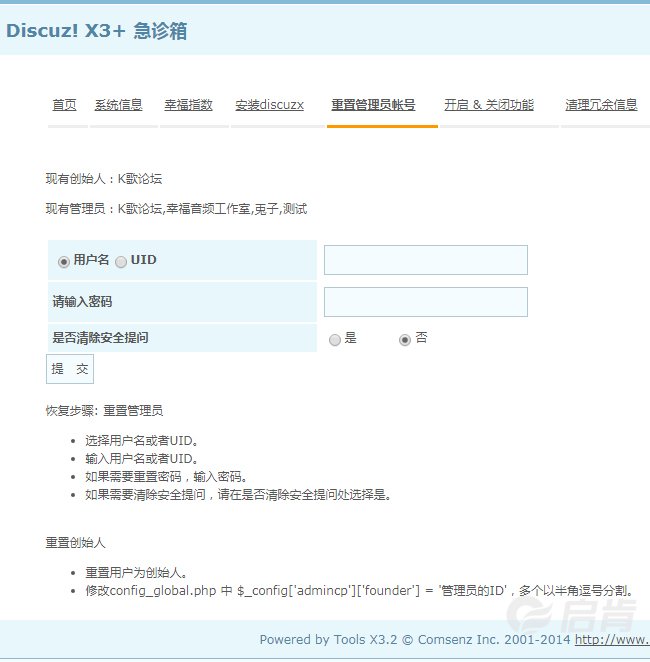Click the Discuz! X3+ 急诊箱 title

pyautogui.click(x=97, y=31)
